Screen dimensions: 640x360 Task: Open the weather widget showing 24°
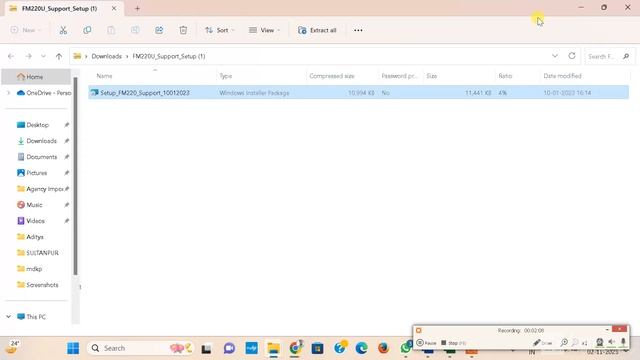point(12,348)
